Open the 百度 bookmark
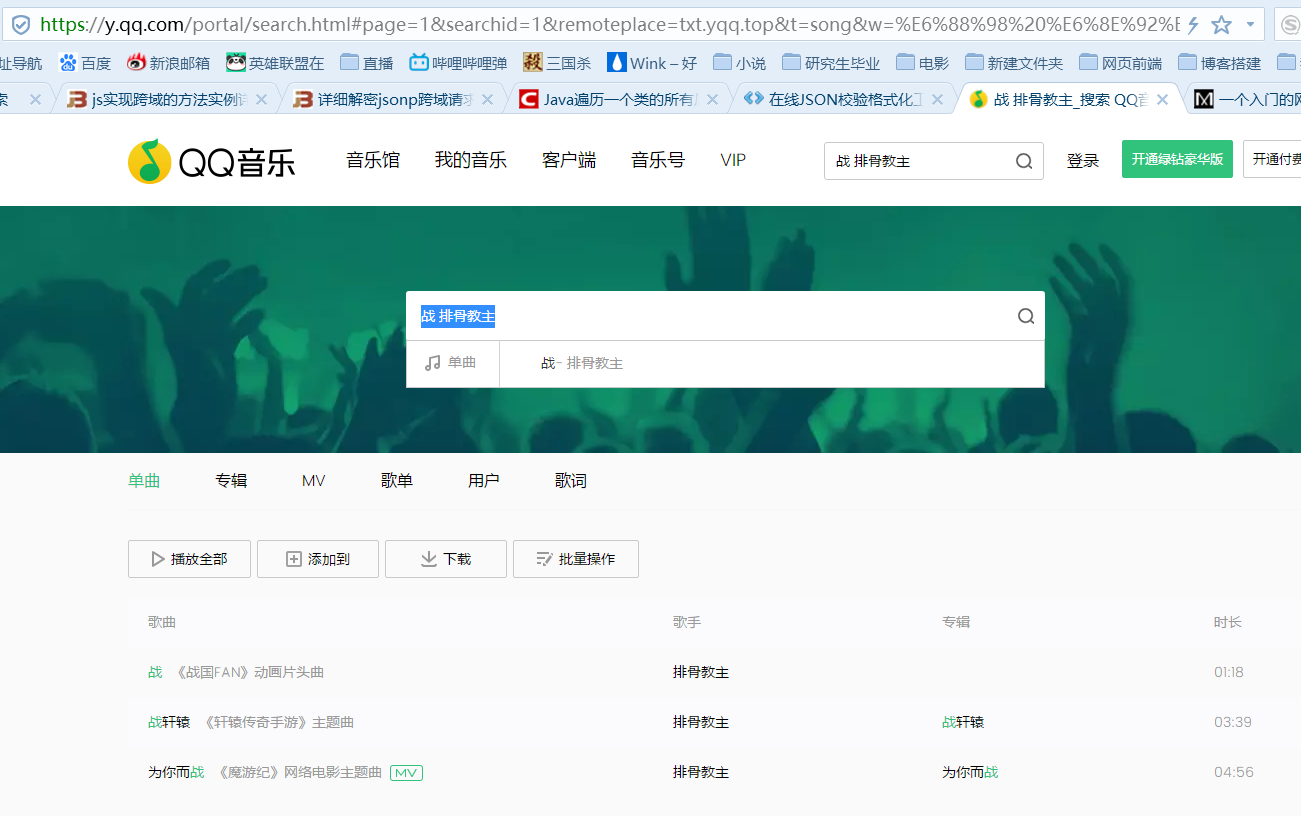The image size is (1301, 816). click(x=85, y=63)
